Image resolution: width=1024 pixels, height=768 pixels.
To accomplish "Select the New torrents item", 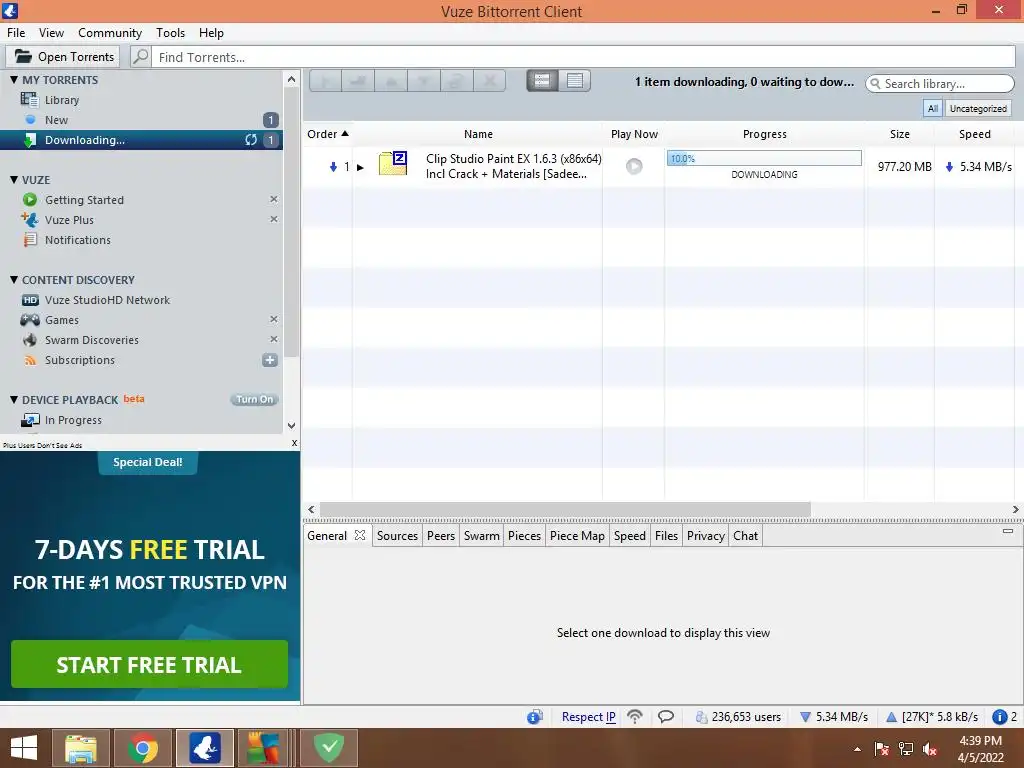I will click(56, 120).
